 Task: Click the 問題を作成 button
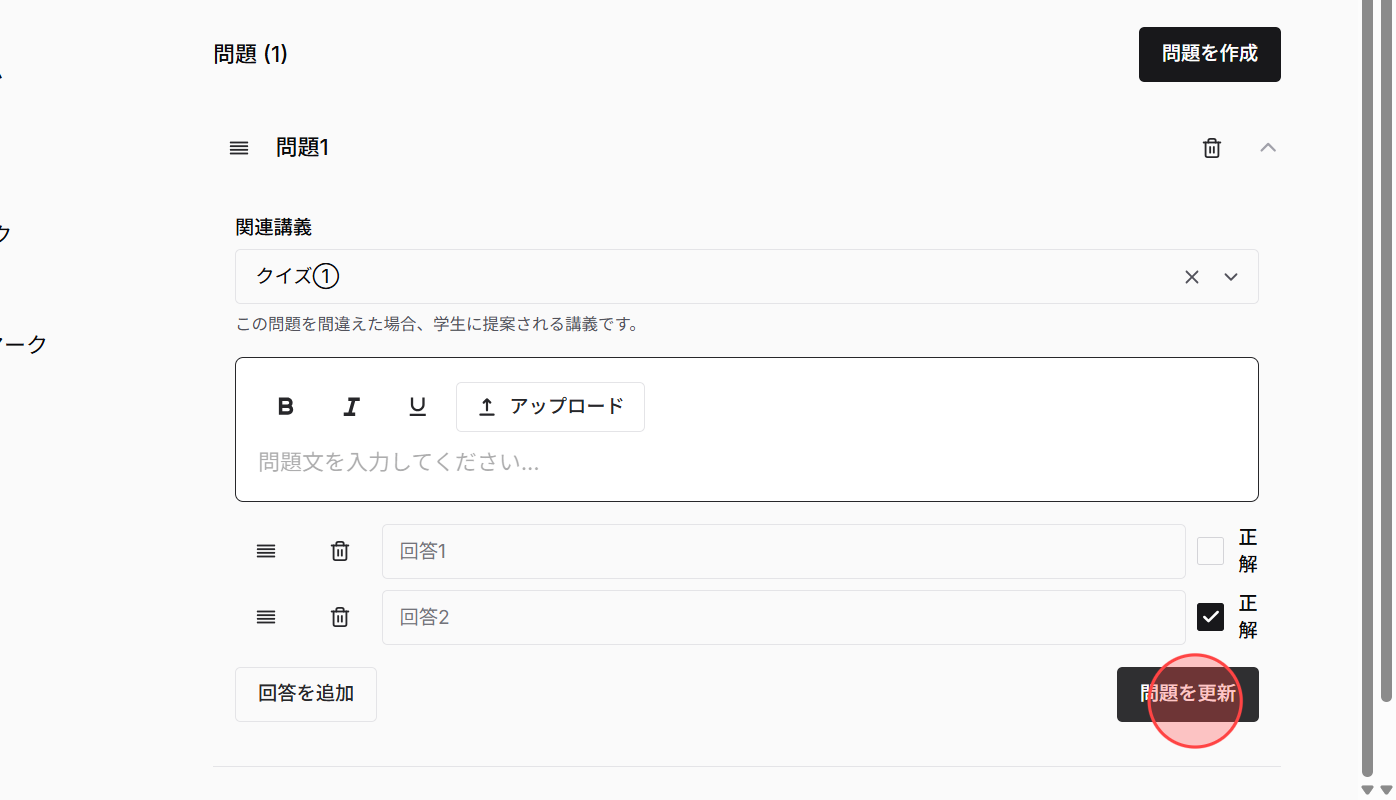1209,54
